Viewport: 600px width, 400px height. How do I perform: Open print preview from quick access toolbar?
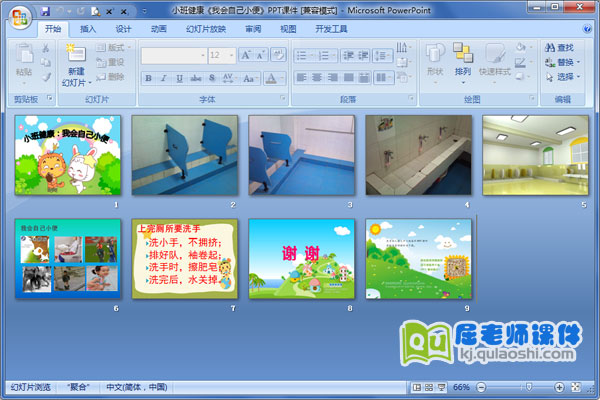tap(95, 11)
